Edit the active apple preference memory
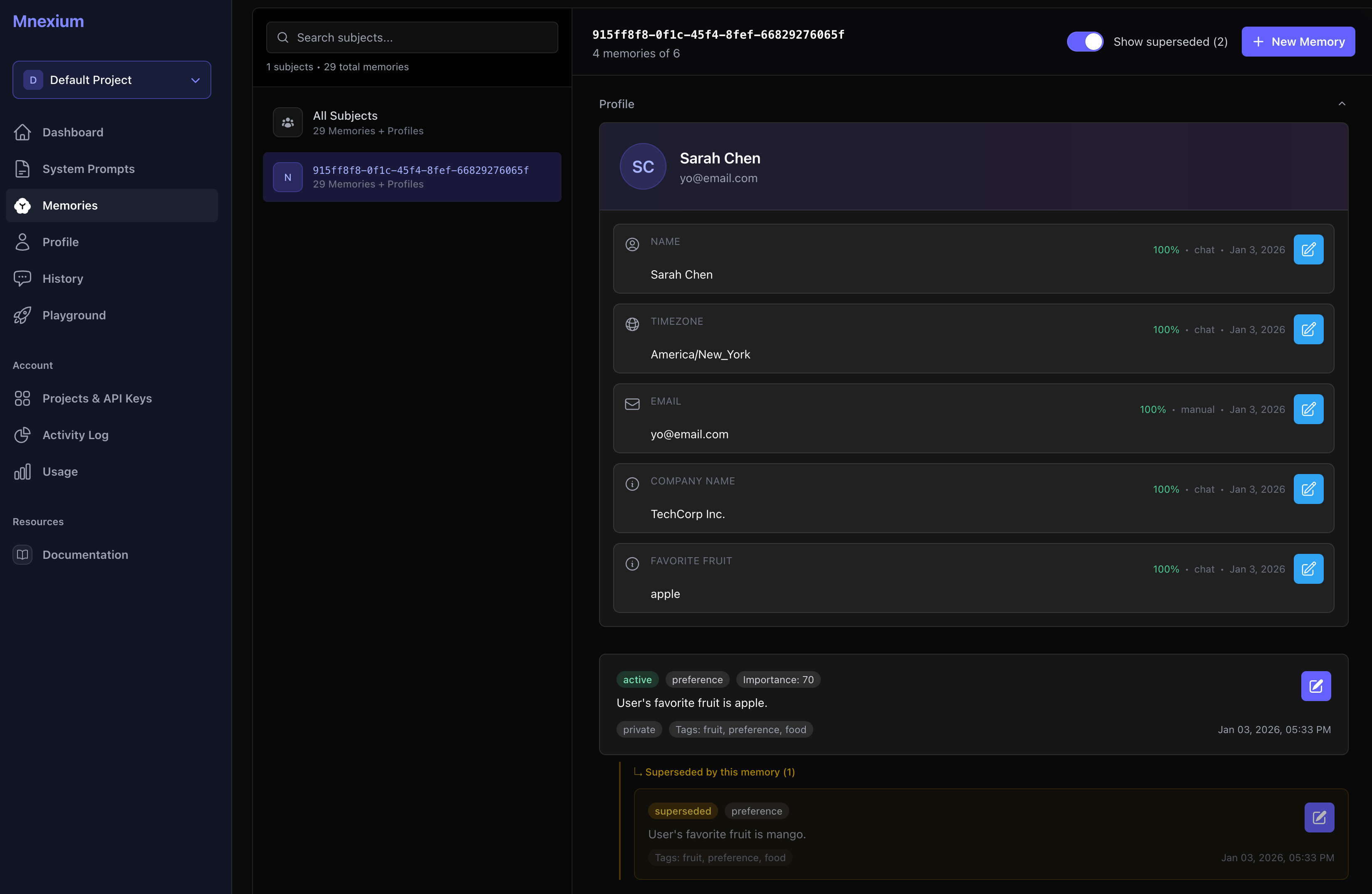Viewport: 1372px width, 894px height. click(x=1316, y=686)
